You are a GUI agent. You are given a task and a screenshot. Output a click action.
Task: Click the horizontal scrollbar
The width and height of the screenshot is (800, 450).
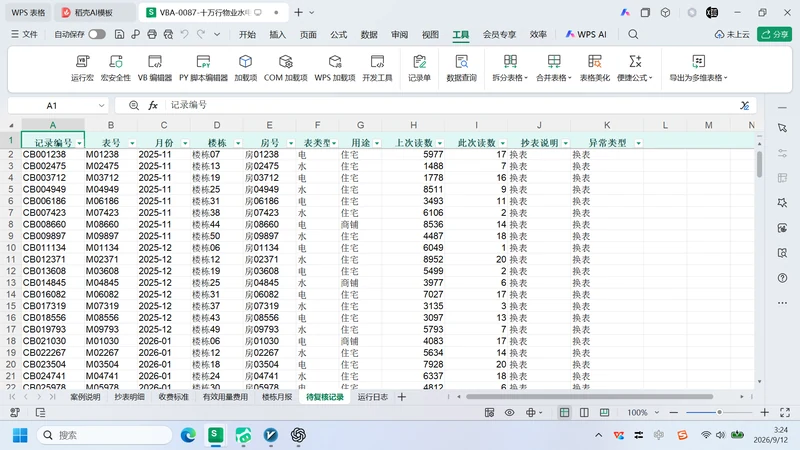click(589, 396)
